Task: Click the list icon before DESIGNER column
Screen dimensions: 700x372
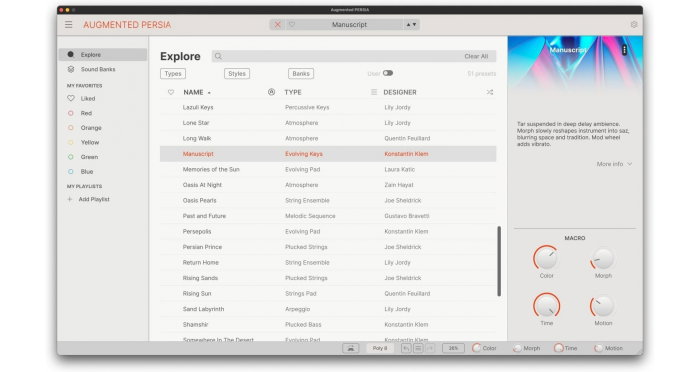Action: [374, 92]
